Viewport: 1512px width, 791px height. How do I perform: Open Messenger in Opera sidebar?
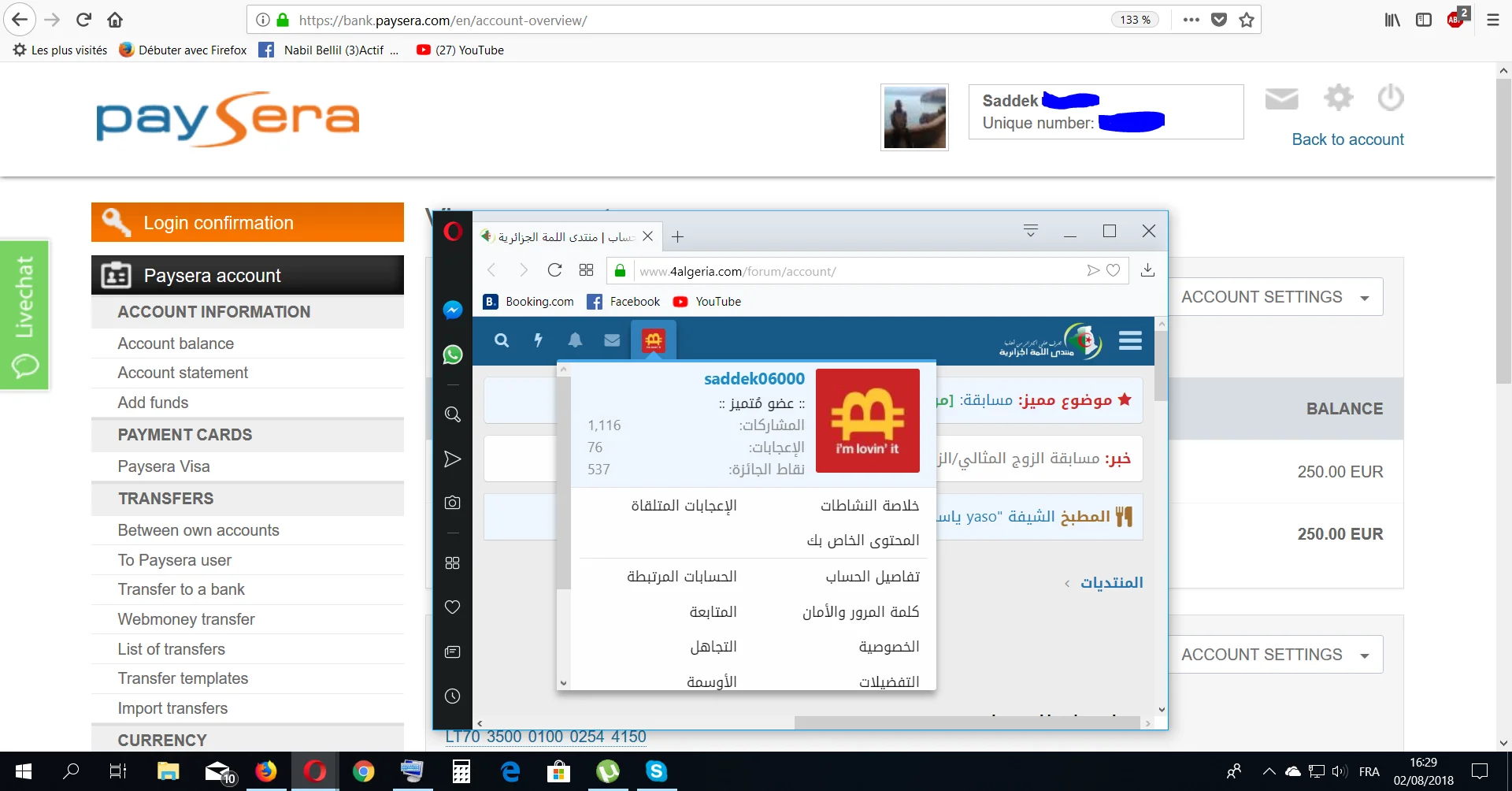[452, 310]
